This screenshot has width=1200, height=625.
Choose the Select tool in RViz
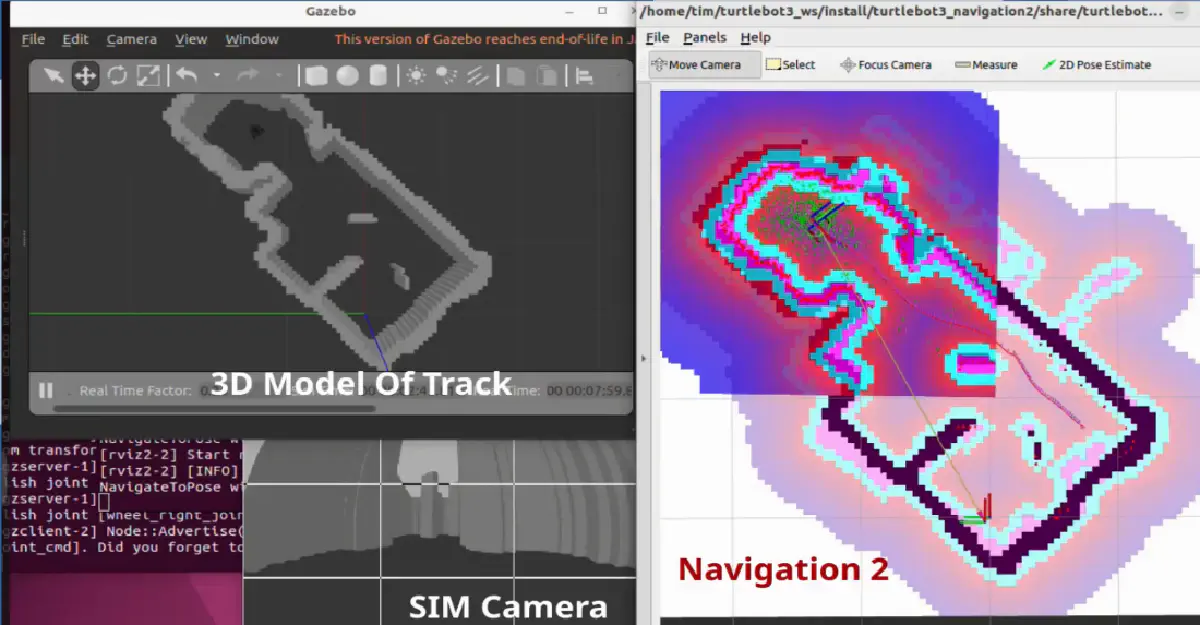point(790,65)
